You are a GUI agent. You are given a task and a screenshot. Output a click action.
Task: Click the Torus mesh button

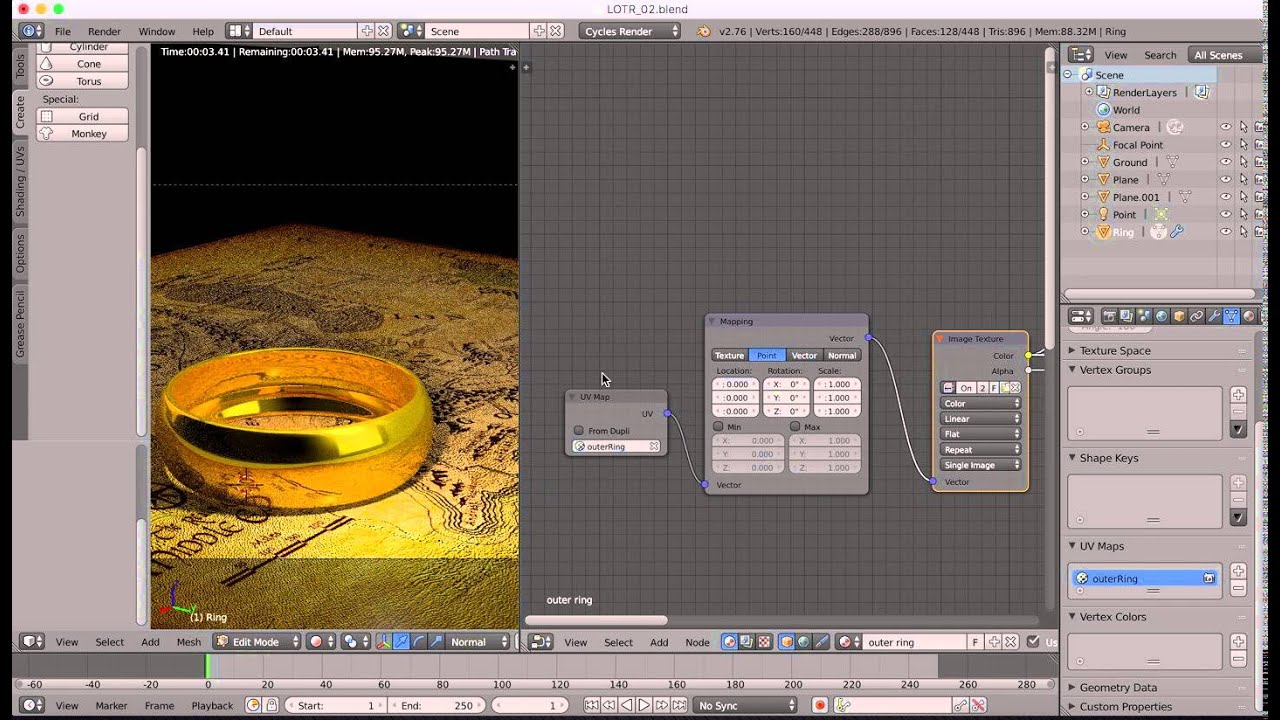coord(83,81)
